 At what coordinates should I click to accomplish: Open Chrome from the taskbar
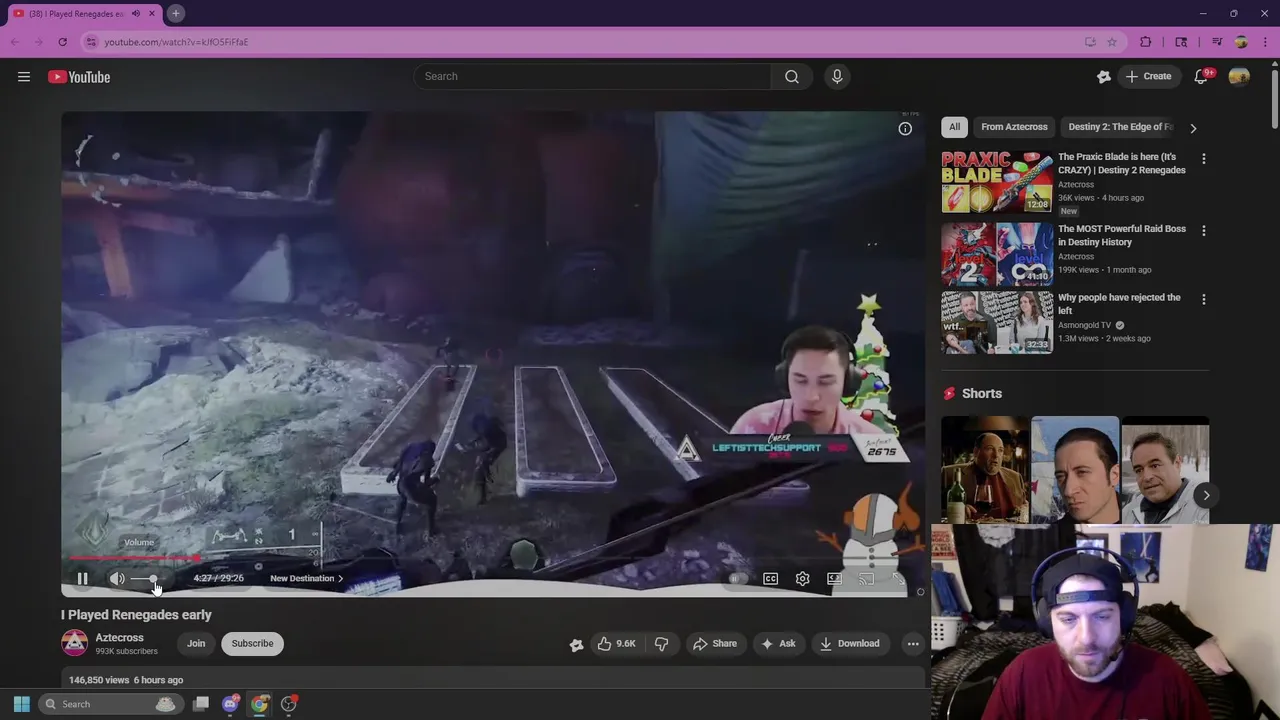pyautogui.click(x=260, y=704)
